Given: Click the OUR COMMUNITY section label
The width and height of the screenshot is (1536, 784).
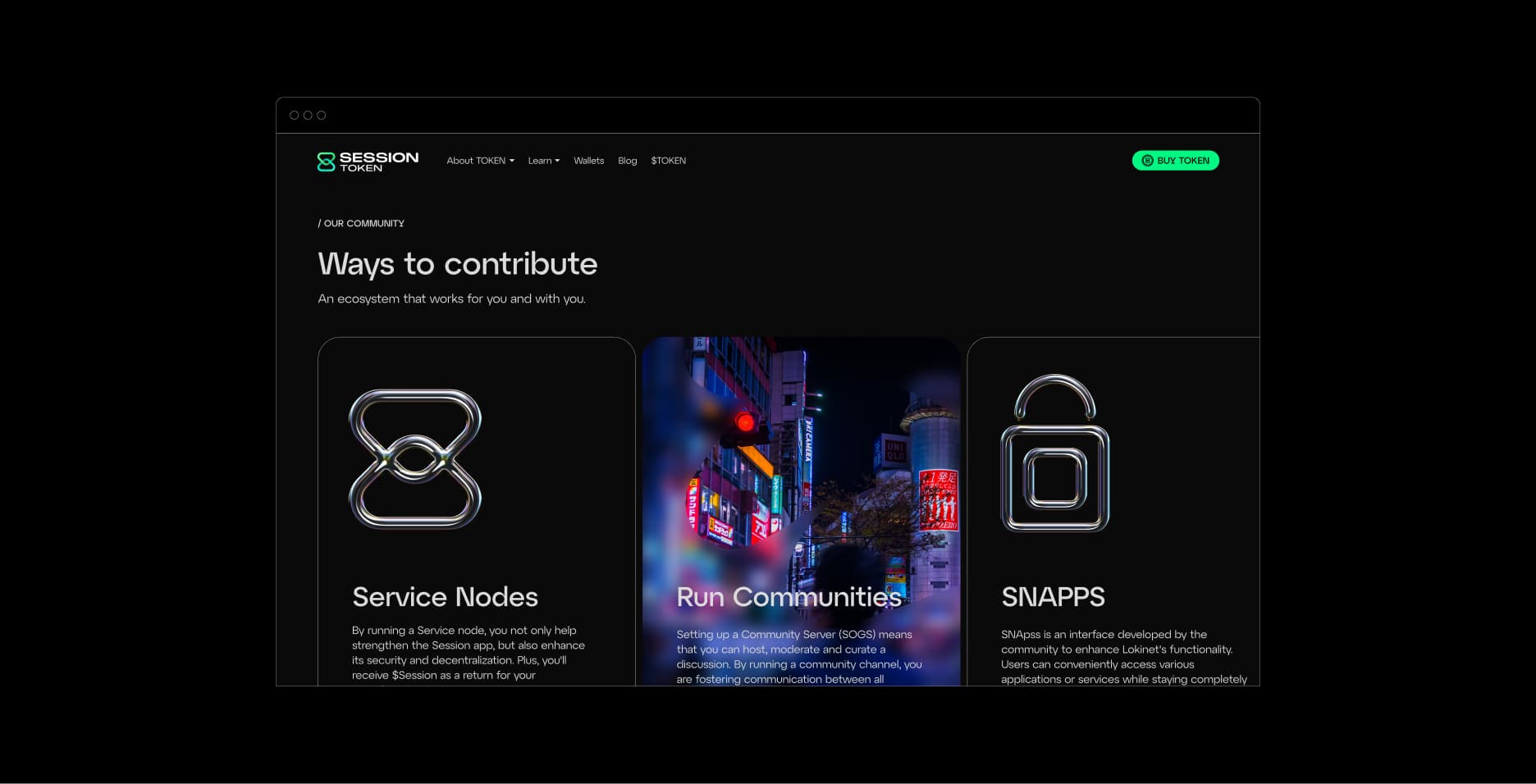Looking at the screenshot, I should click(x=361, y=223).
